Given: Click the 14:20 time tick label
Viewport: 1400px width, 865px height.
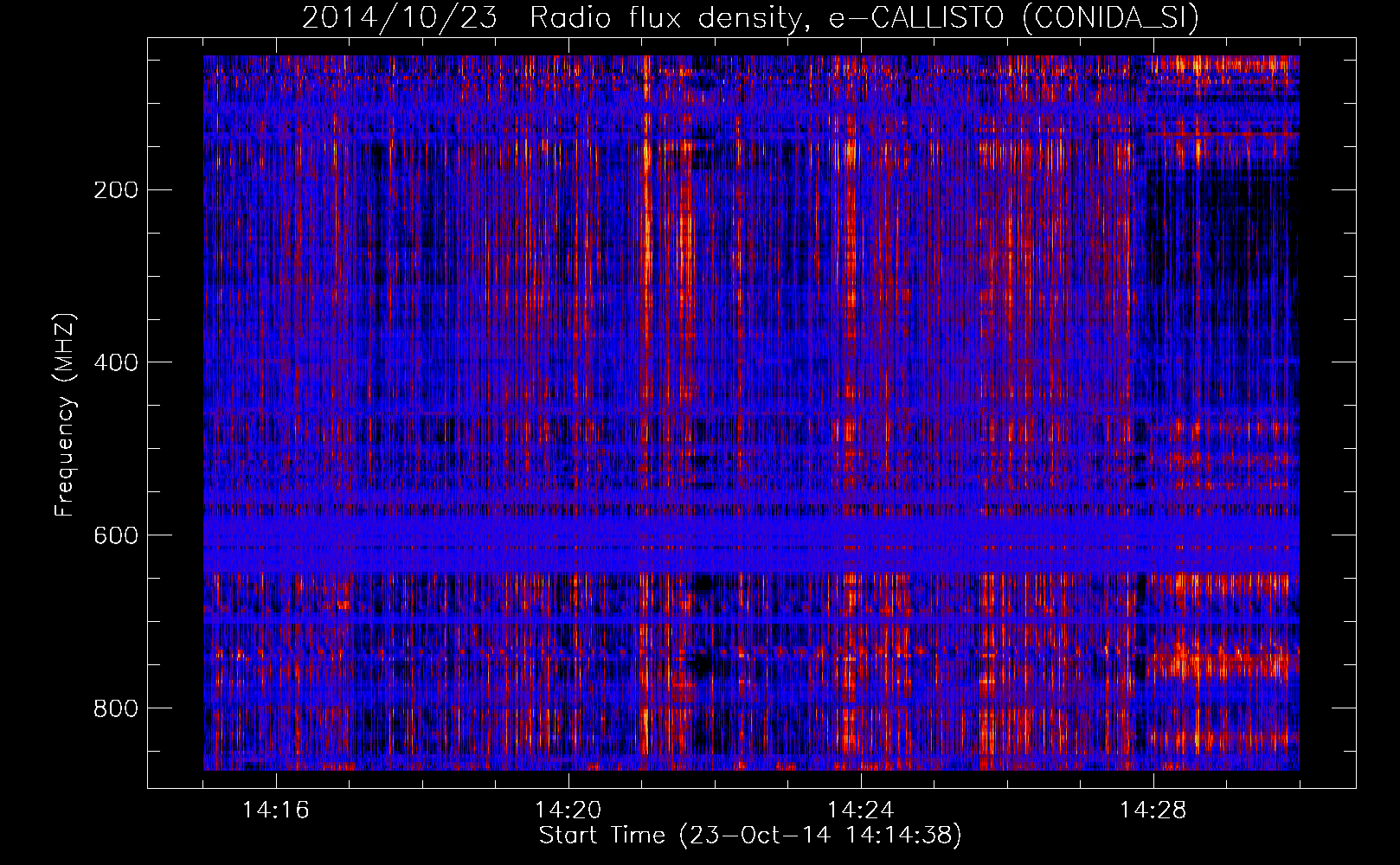Looking at the screenshot, I should click(568, 810).
